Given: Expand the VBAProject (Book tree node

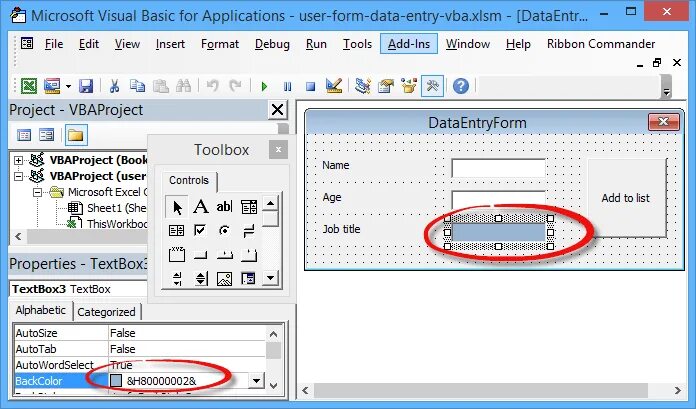Looking at the screenshot, I should point(18,160).
